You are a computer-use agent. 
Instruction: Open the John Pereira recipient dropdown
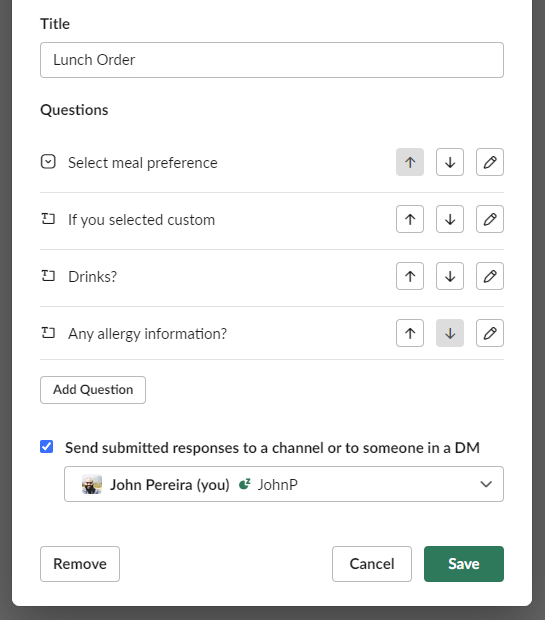click(284, 484)
